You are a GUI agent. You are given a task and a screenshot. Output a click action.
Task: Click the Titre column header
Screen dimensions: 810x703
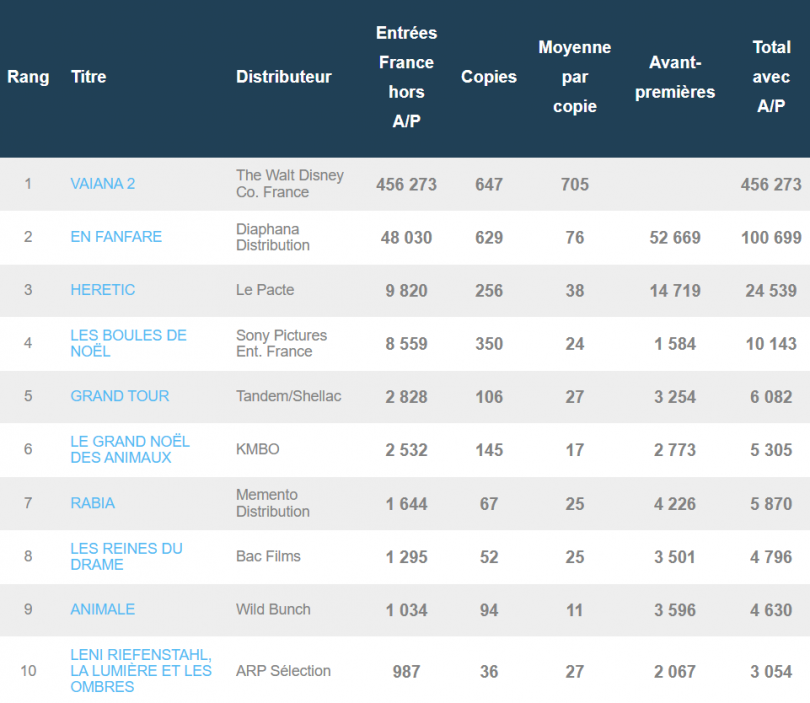coord(89,77)
